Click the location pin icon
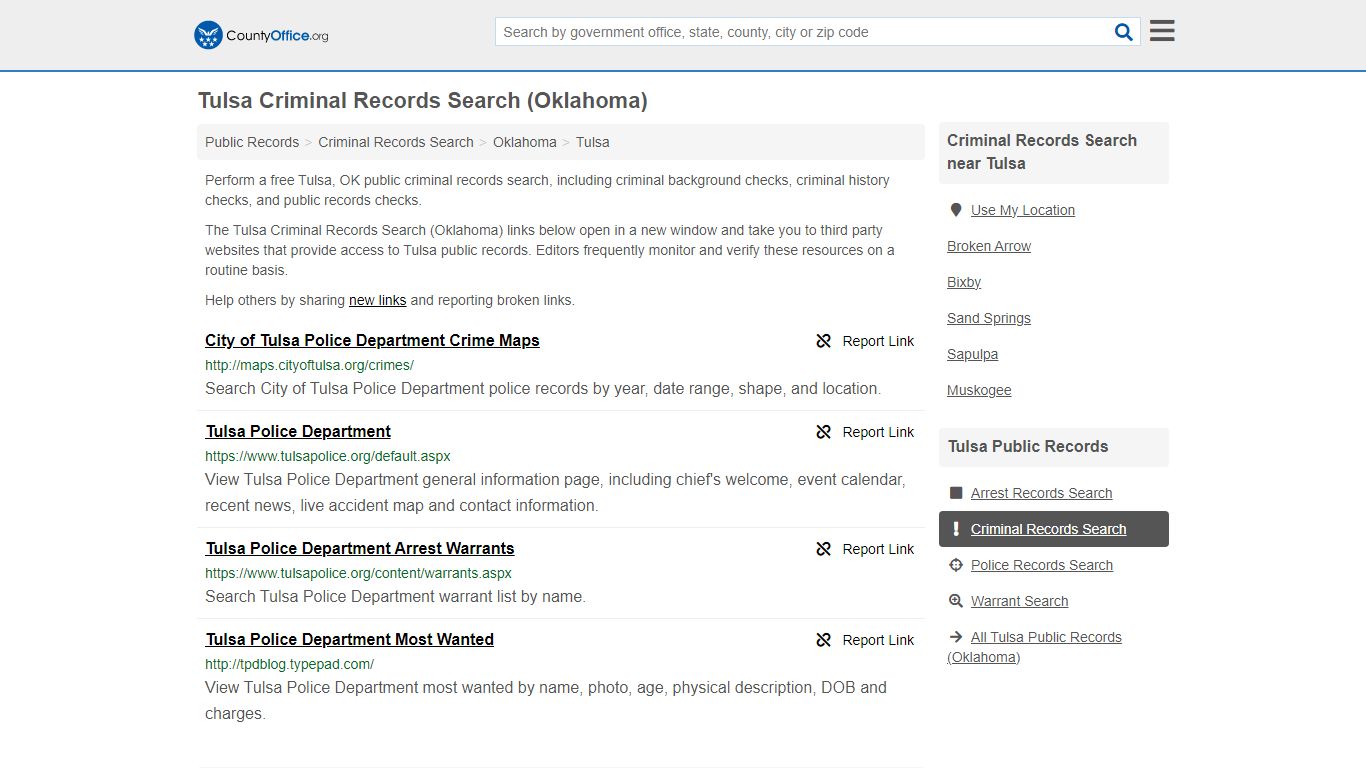Viewport: 1366px width, 768px height. (x=956, y=210)
